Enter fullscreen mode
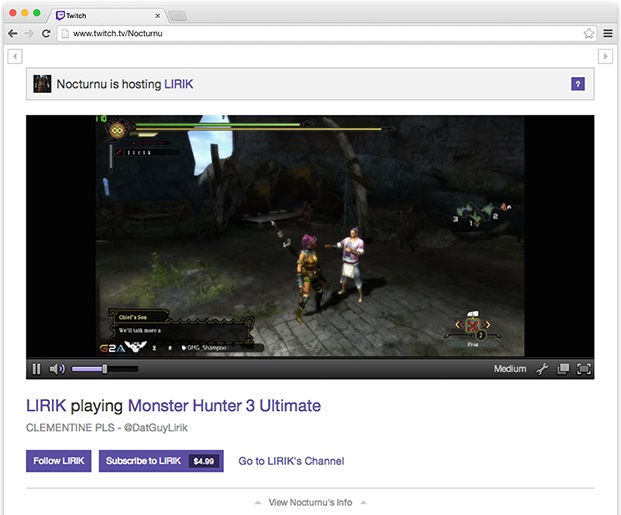The image size is (621, 515). 583,369
